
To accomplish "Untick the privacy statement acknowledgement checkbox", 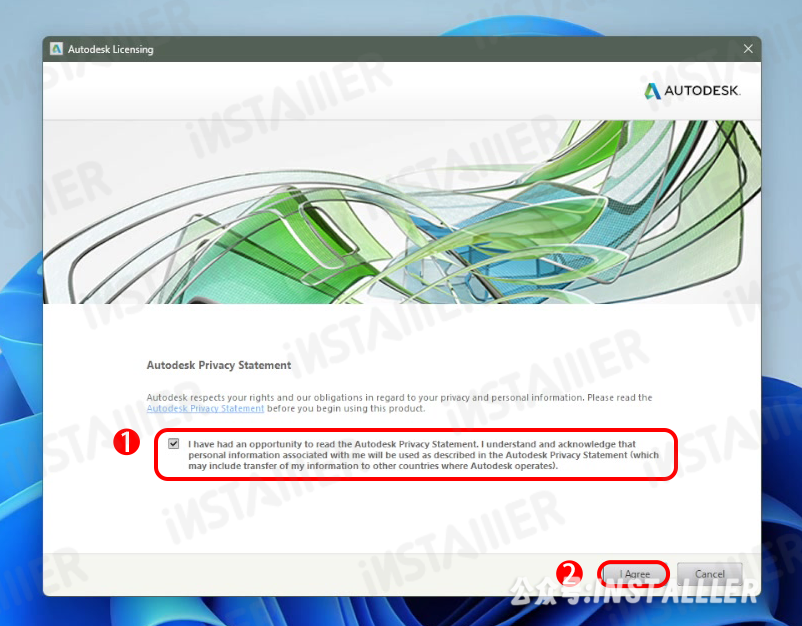I will click(174, 443).
